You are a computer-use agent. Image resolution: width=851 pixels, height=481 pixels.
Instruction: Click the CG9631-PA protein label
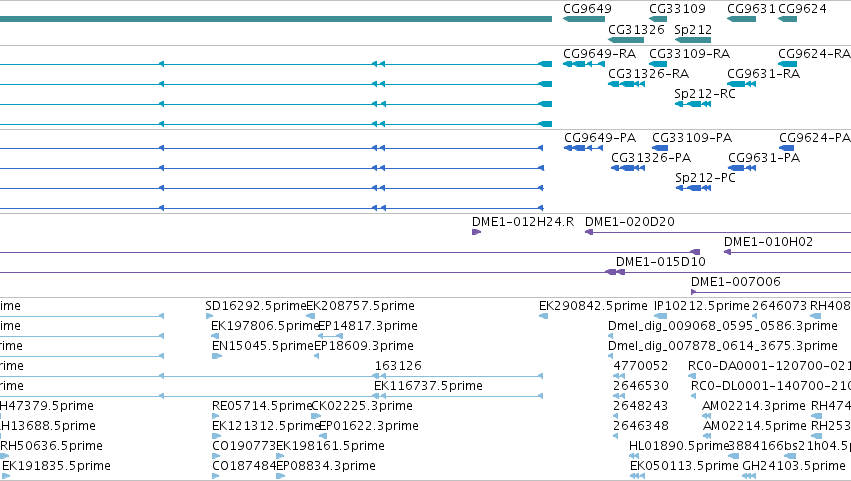(x=764, y=158)
